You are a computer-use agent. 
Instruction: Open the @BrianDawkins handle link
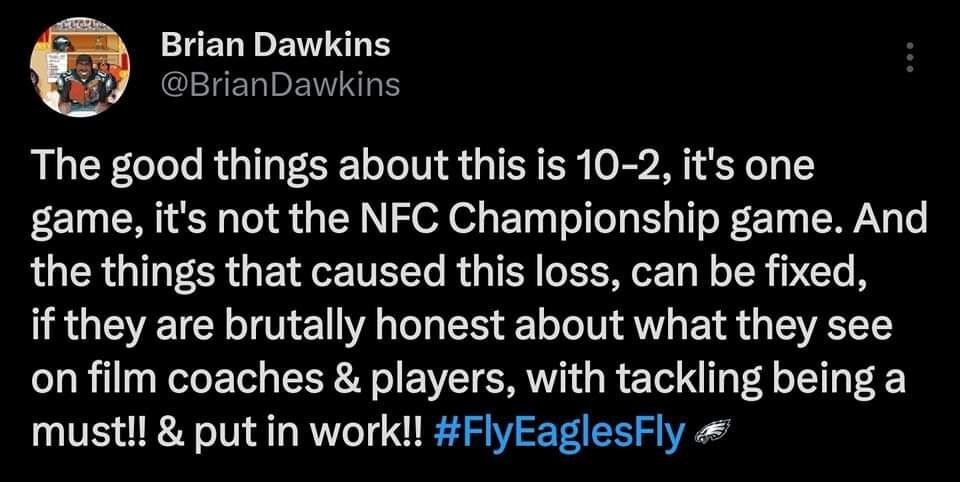coord(279,86)
